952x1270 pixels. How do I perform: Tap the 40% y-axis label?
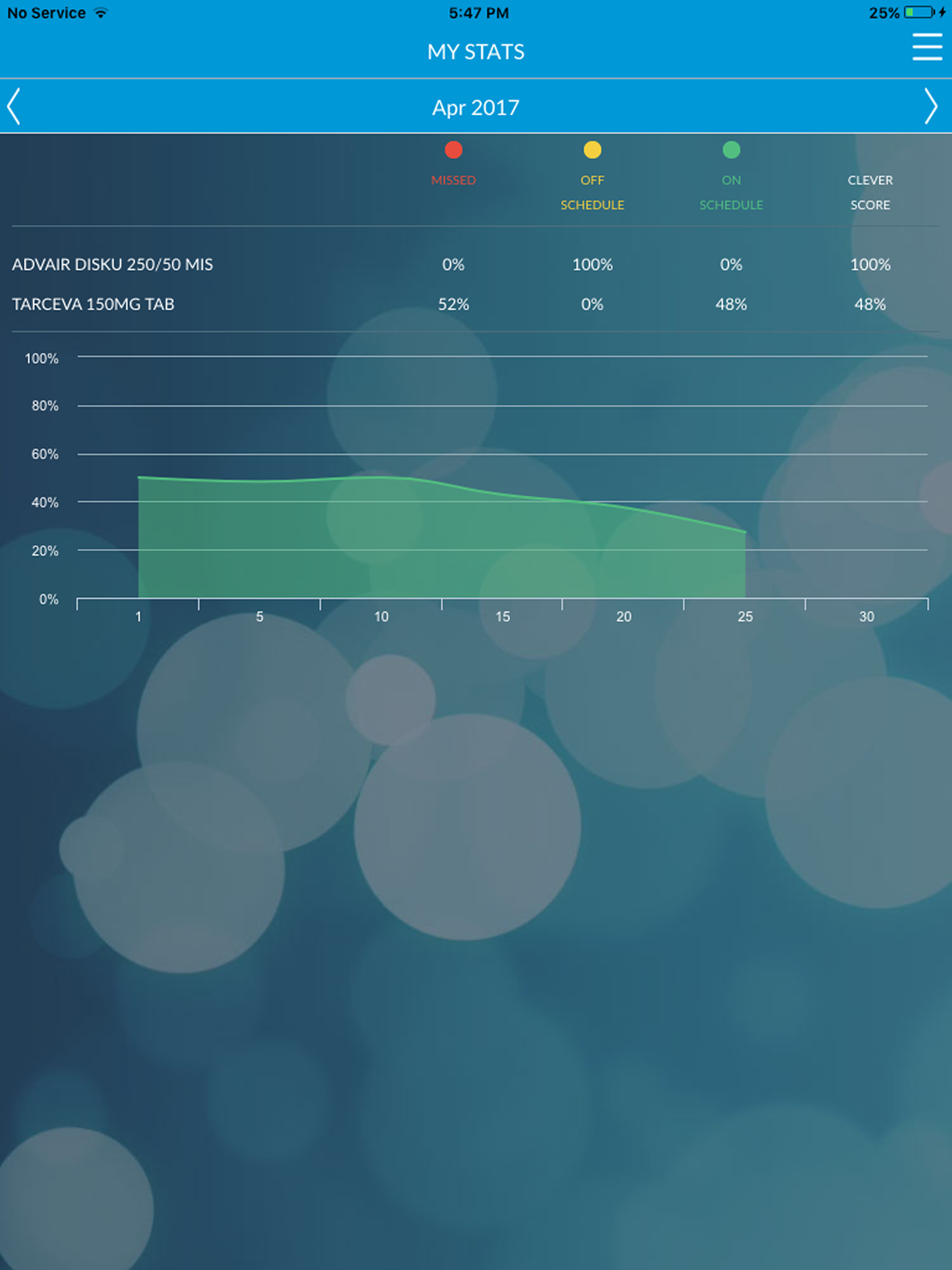tap(45, 503)
